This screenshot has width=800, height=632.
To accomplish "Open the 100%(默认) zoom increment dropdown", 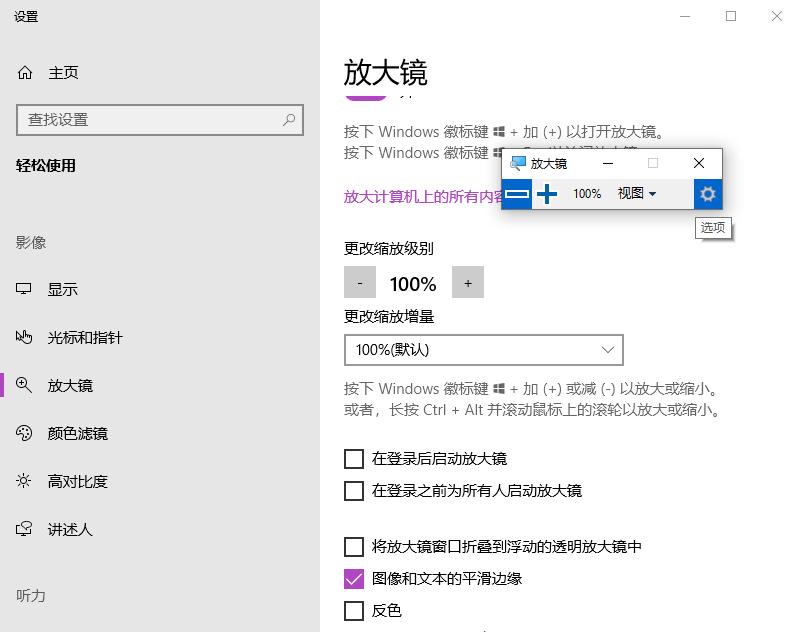I will pyautogui.click(x=483, y=350).
